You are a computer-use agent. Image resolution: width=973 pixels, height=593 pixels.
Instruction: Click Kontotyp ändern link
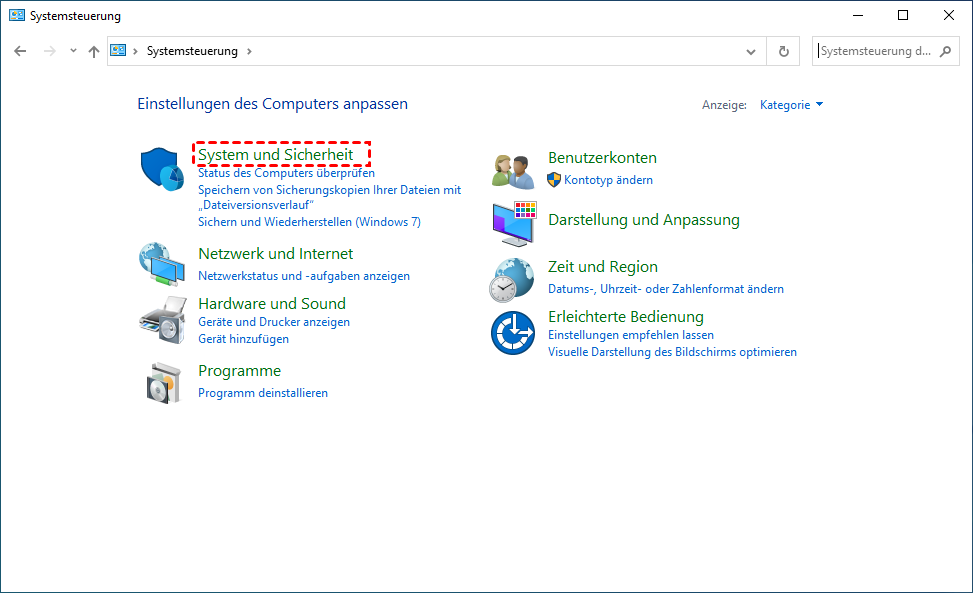608,180
